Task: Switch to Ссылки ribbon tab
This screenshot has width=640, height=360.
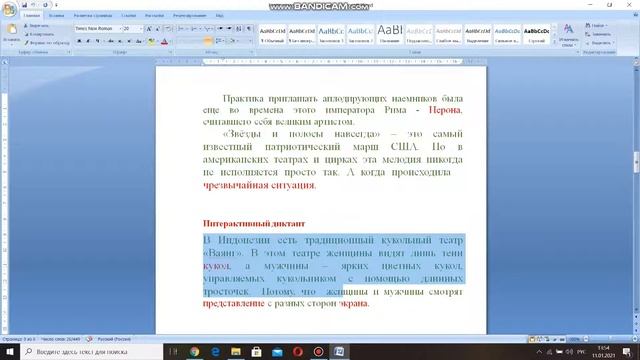Action: 128,16
